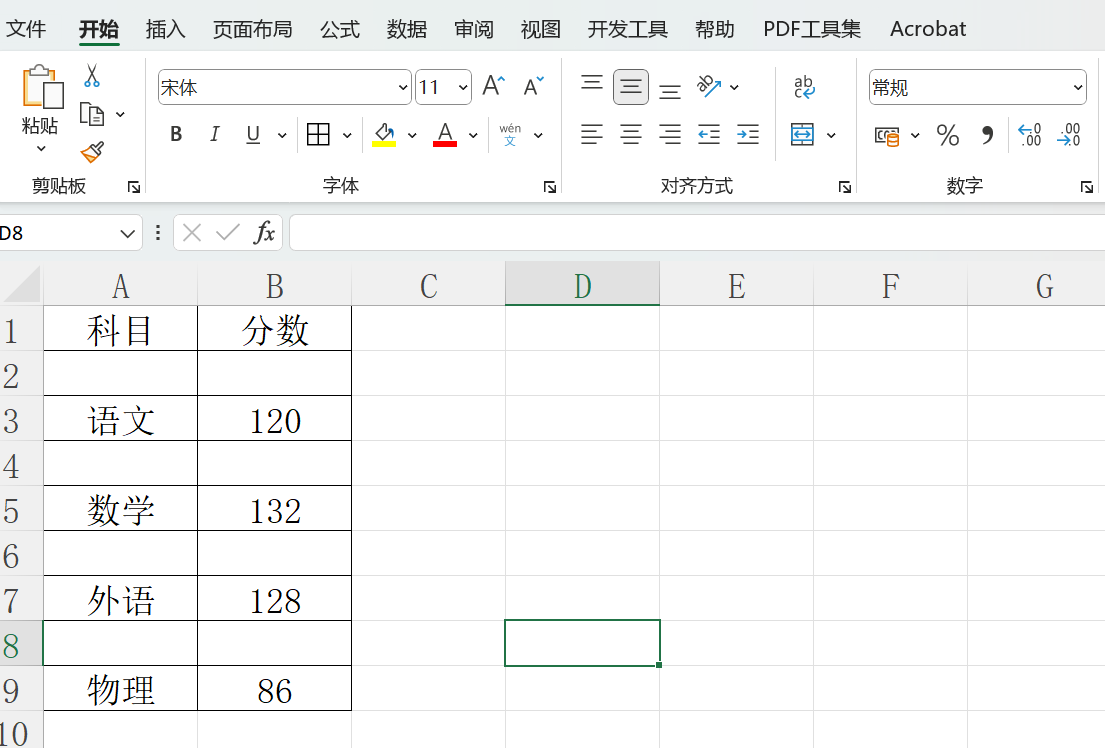
Task: Center text horizontally
Action: [x=631, y=135]
